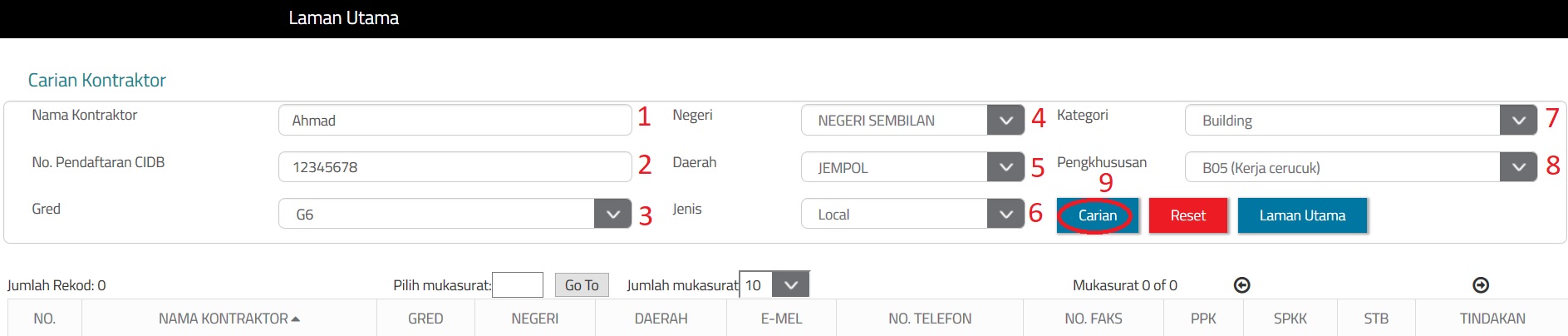Open the Daerah dropdown showing JEMPOL
The width and height of the screenshot is (1568, 336).
pos(1005,167)
